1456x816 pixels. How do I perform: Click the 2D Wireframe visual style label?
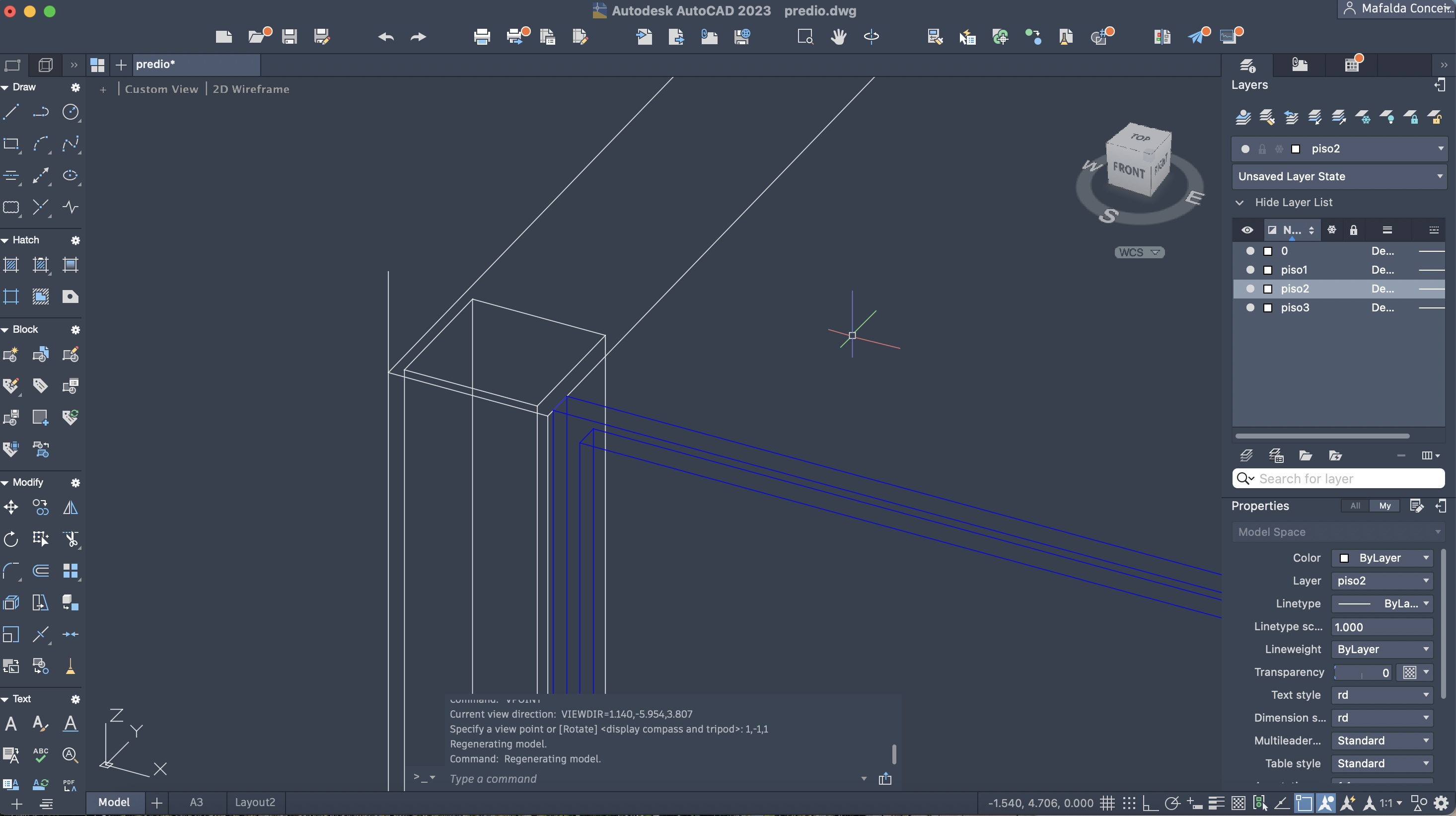click(251, 89)
